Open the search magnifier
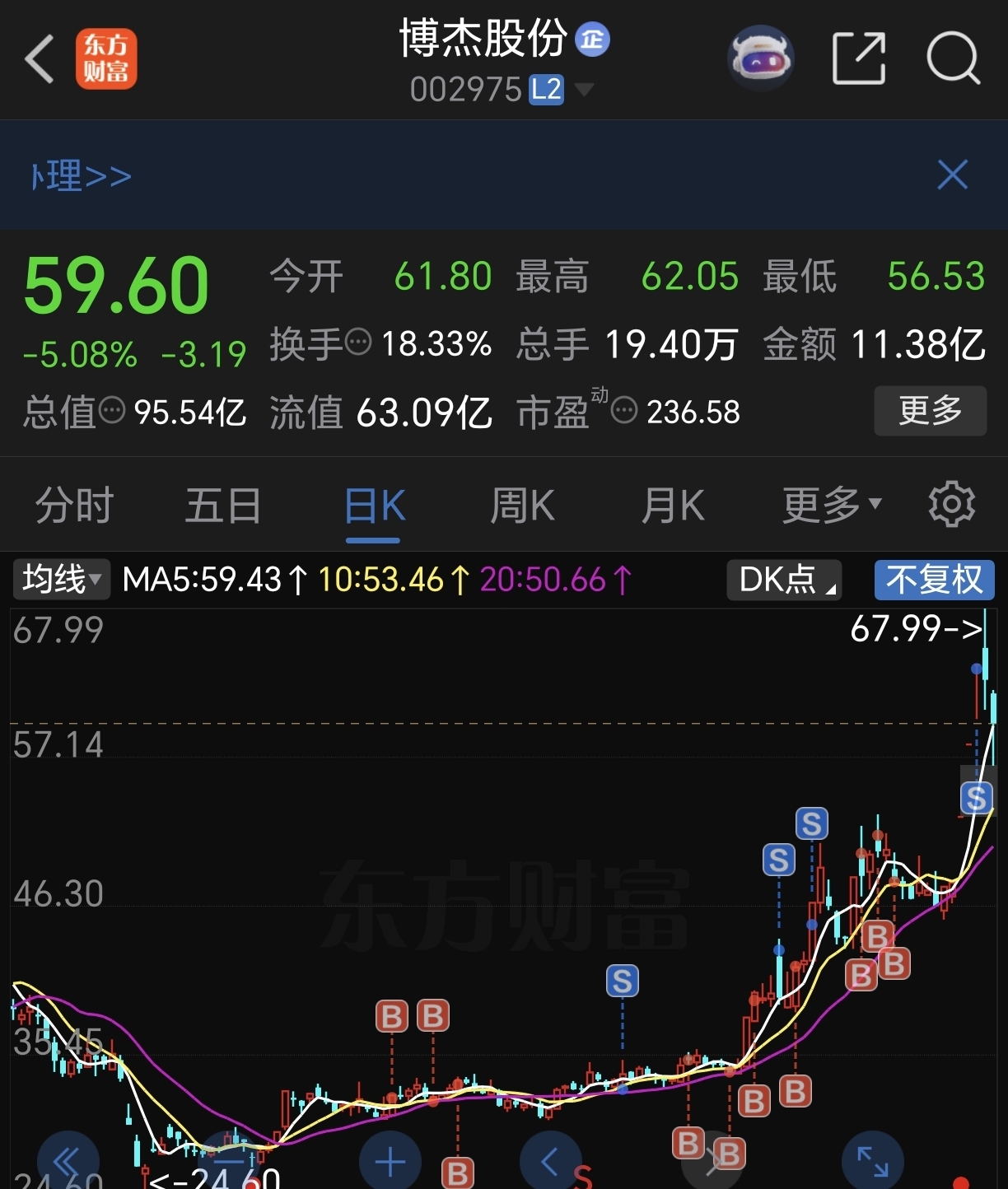 (954, 58)
